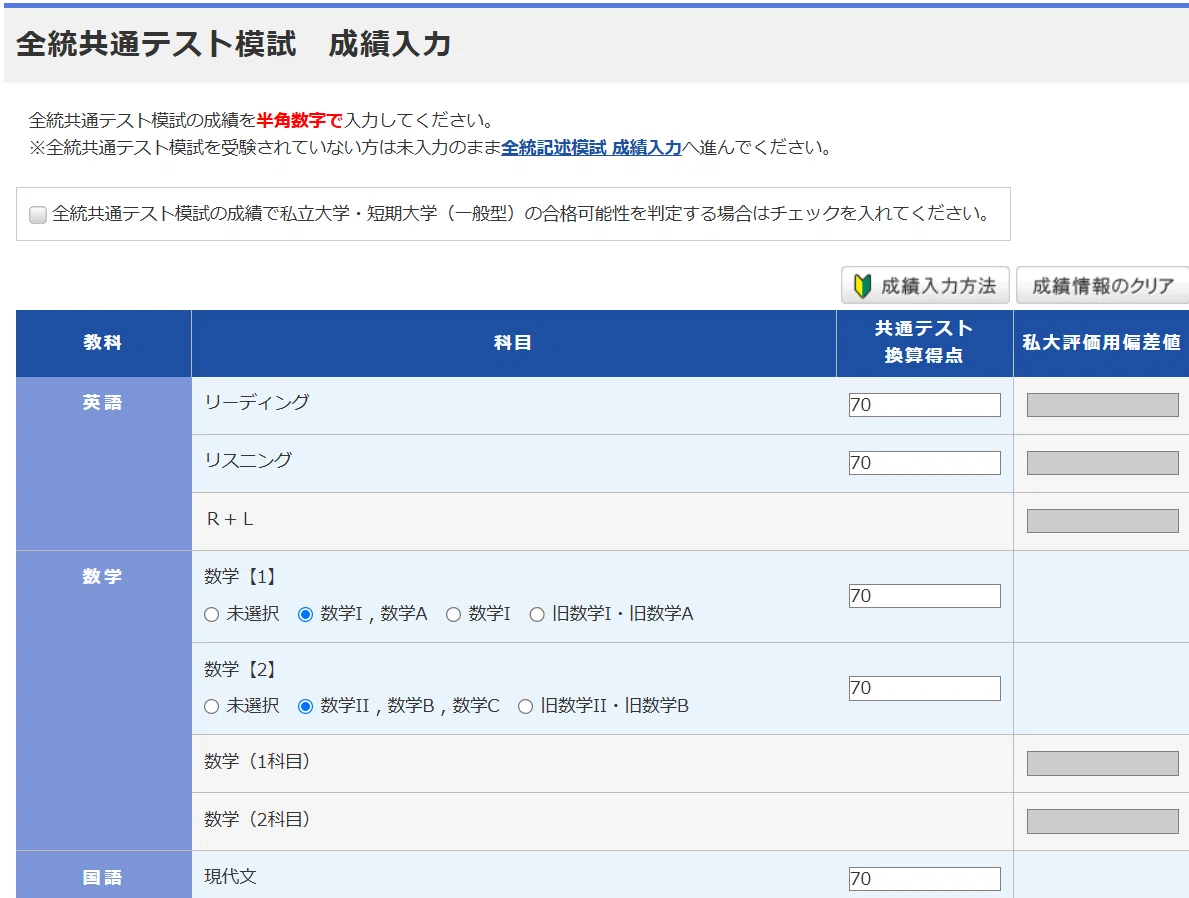Click the 国語 subject cell
Image resolution: width=1189 pixels, height=898 pixels.
click(x=103, y=874)
